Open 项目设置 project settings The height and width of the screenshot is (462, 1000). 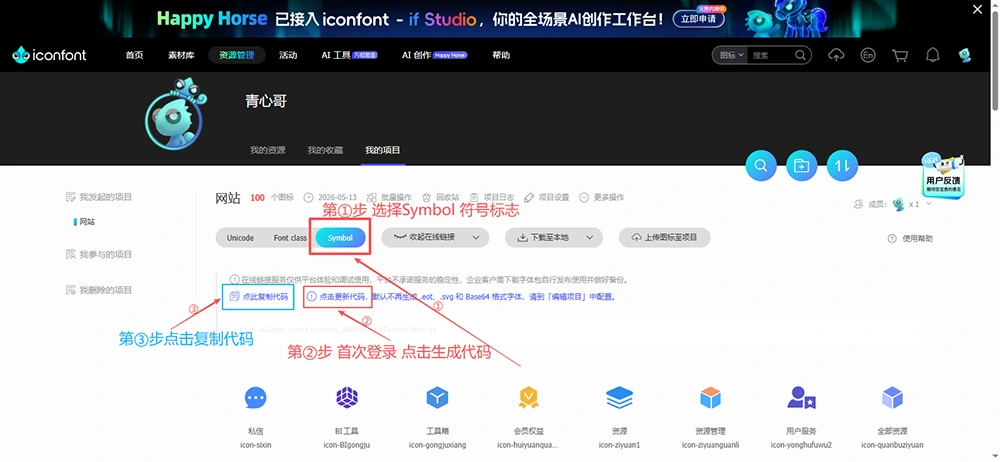(x=547, y=198)
